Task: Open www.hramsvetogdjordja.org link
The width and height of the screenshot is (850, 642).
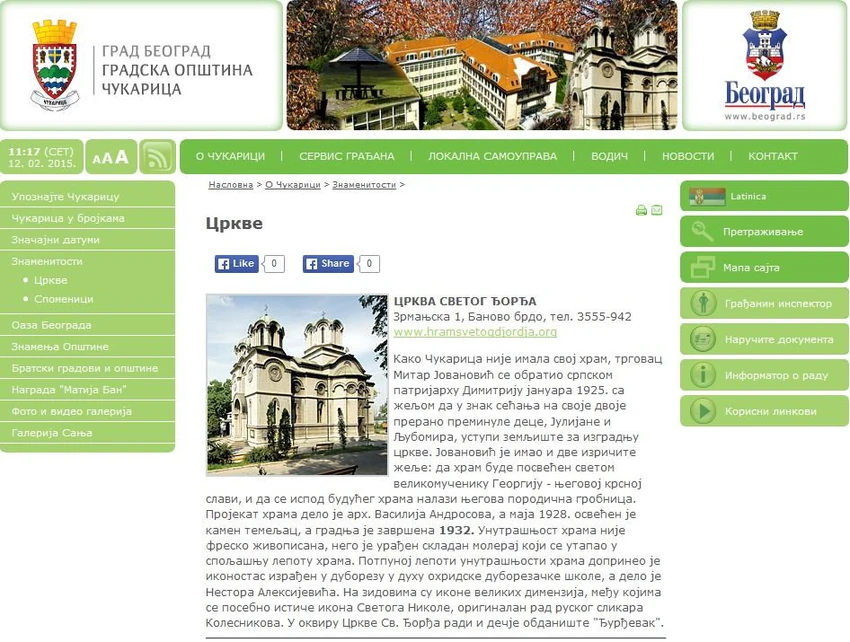Action: [x=475, y=332]
